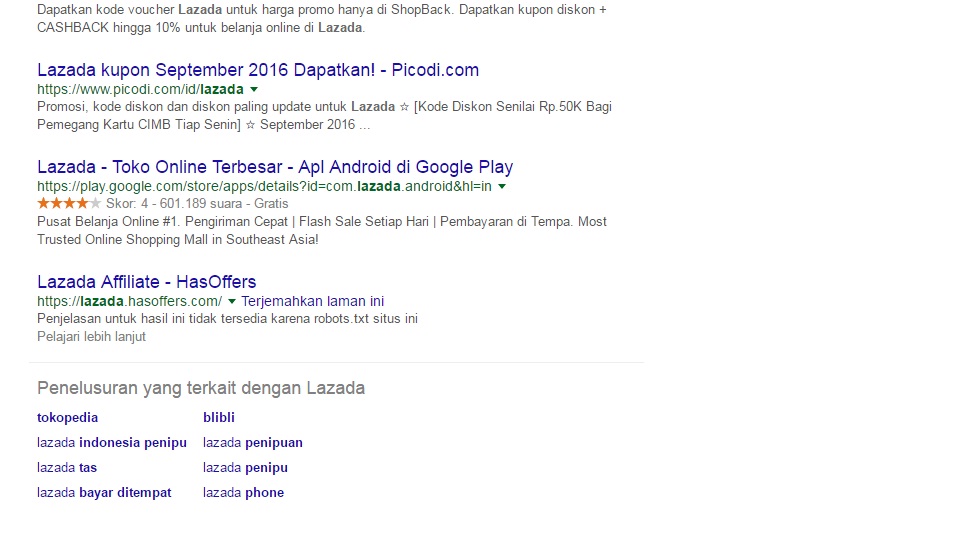Select related search blibli

tap(219, 418)
